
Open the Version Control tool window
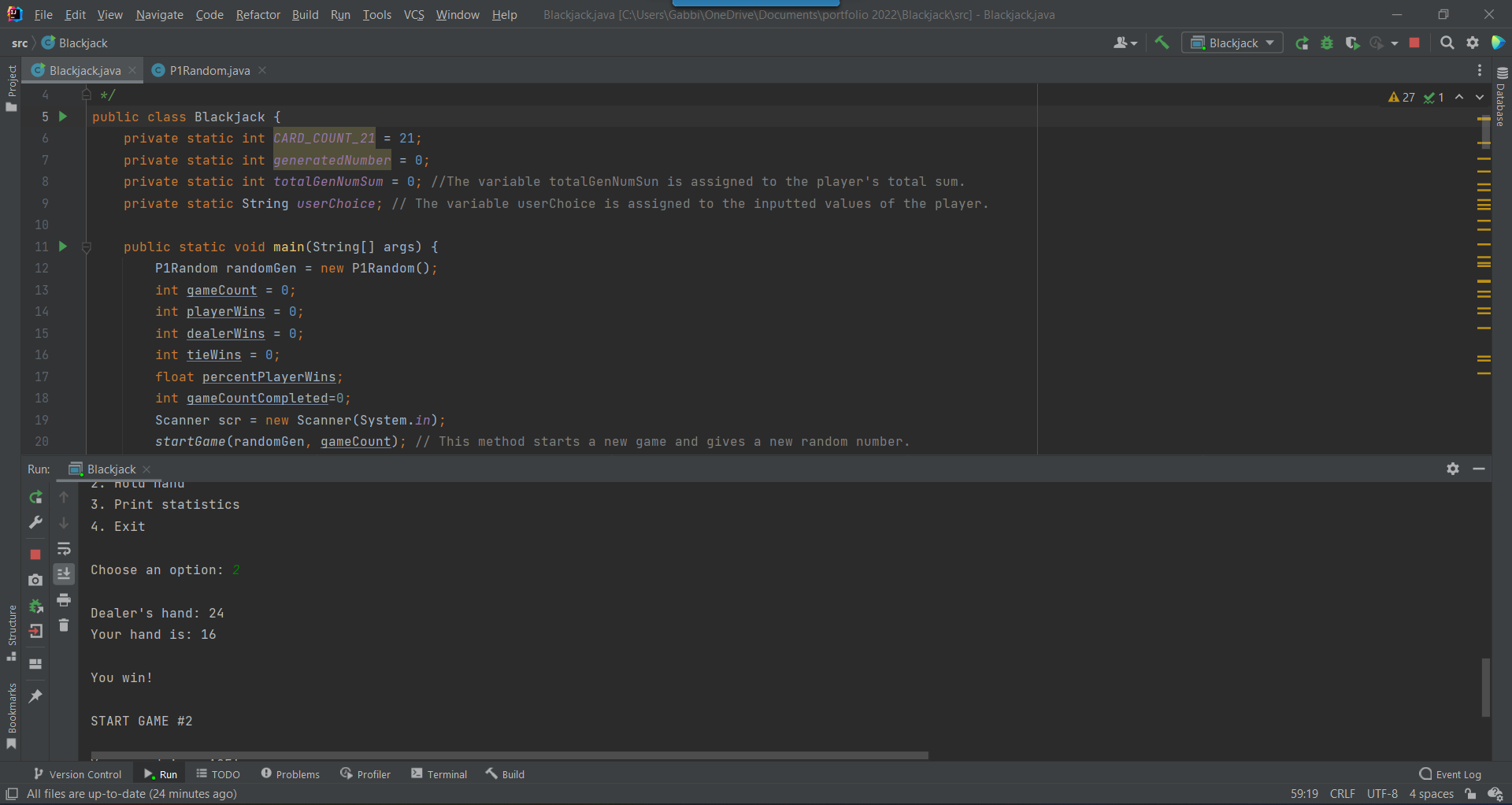click(77, 774)
